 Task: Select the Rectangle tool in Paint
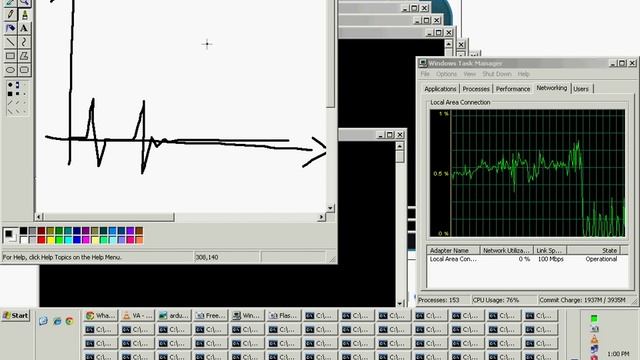10,56
